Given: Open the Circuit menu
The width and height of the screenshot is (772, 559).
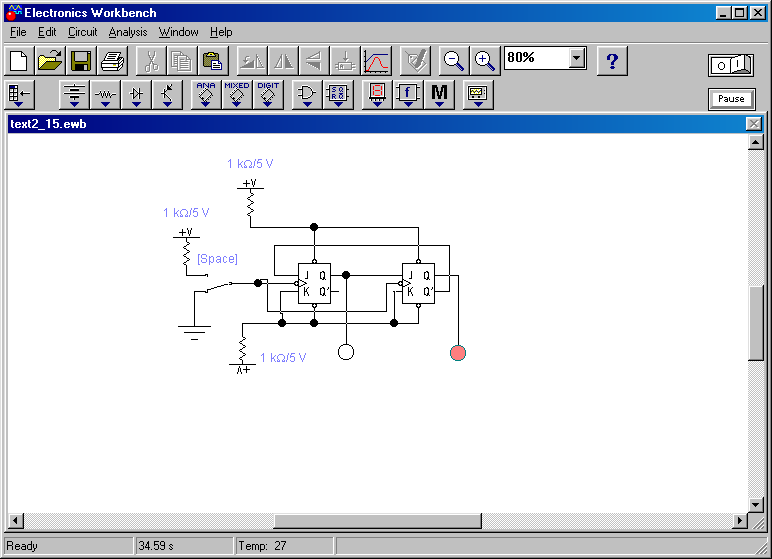Looking at the screenshot, I should pyautogui.click(x=82, y=32).
